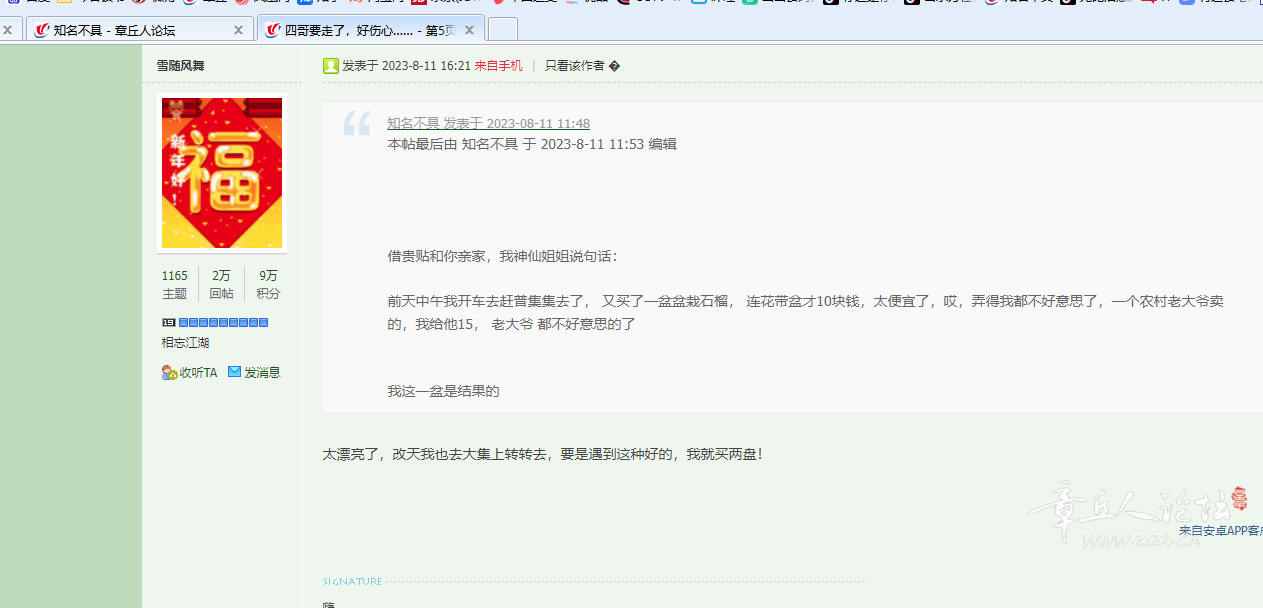Click the quoted line 我这一盆是结果的

tap(443, 391)
